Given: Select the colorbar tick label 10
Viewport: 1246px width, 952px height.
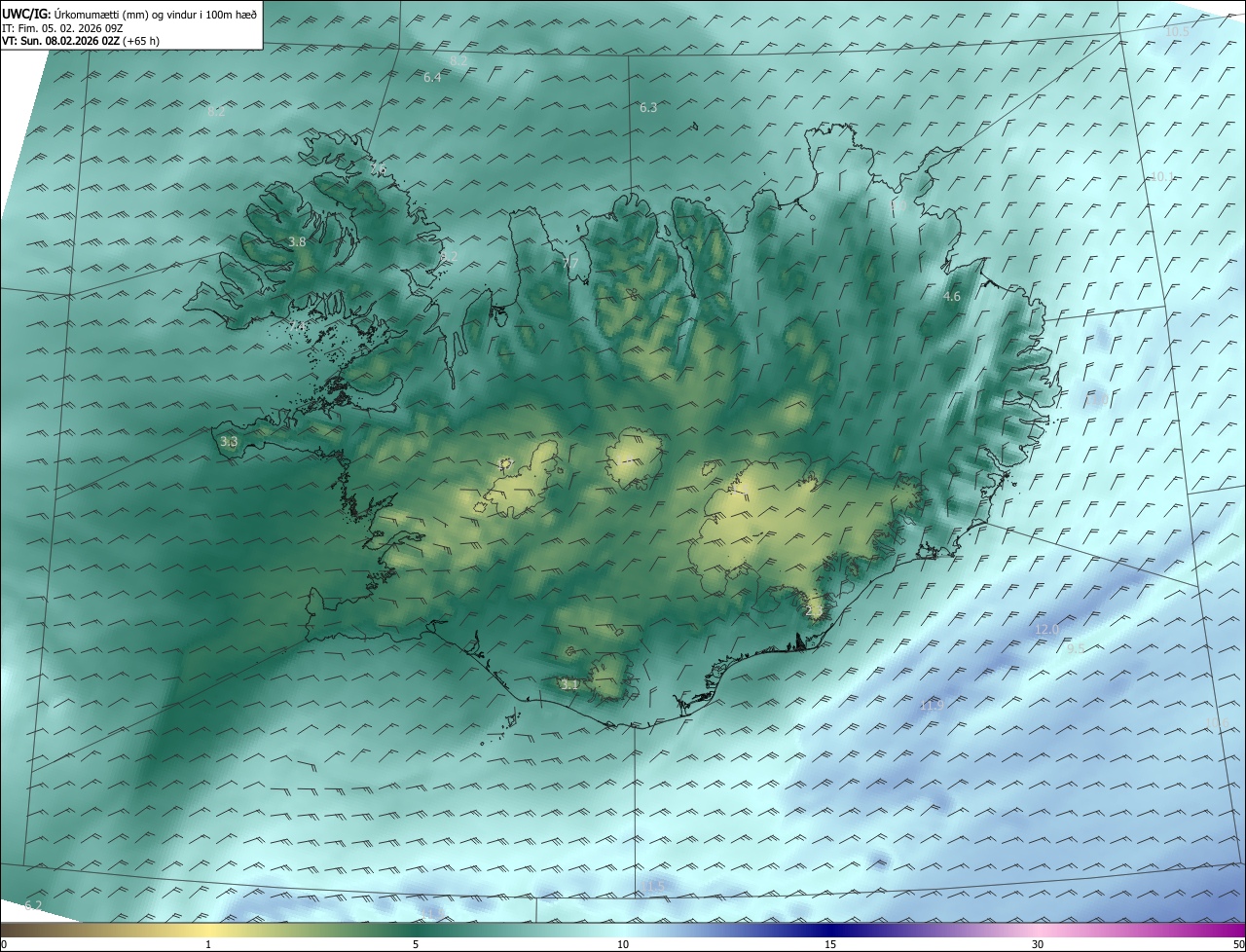Looking at the screenshot, I should pyautogui.click(x=623, y=944).
